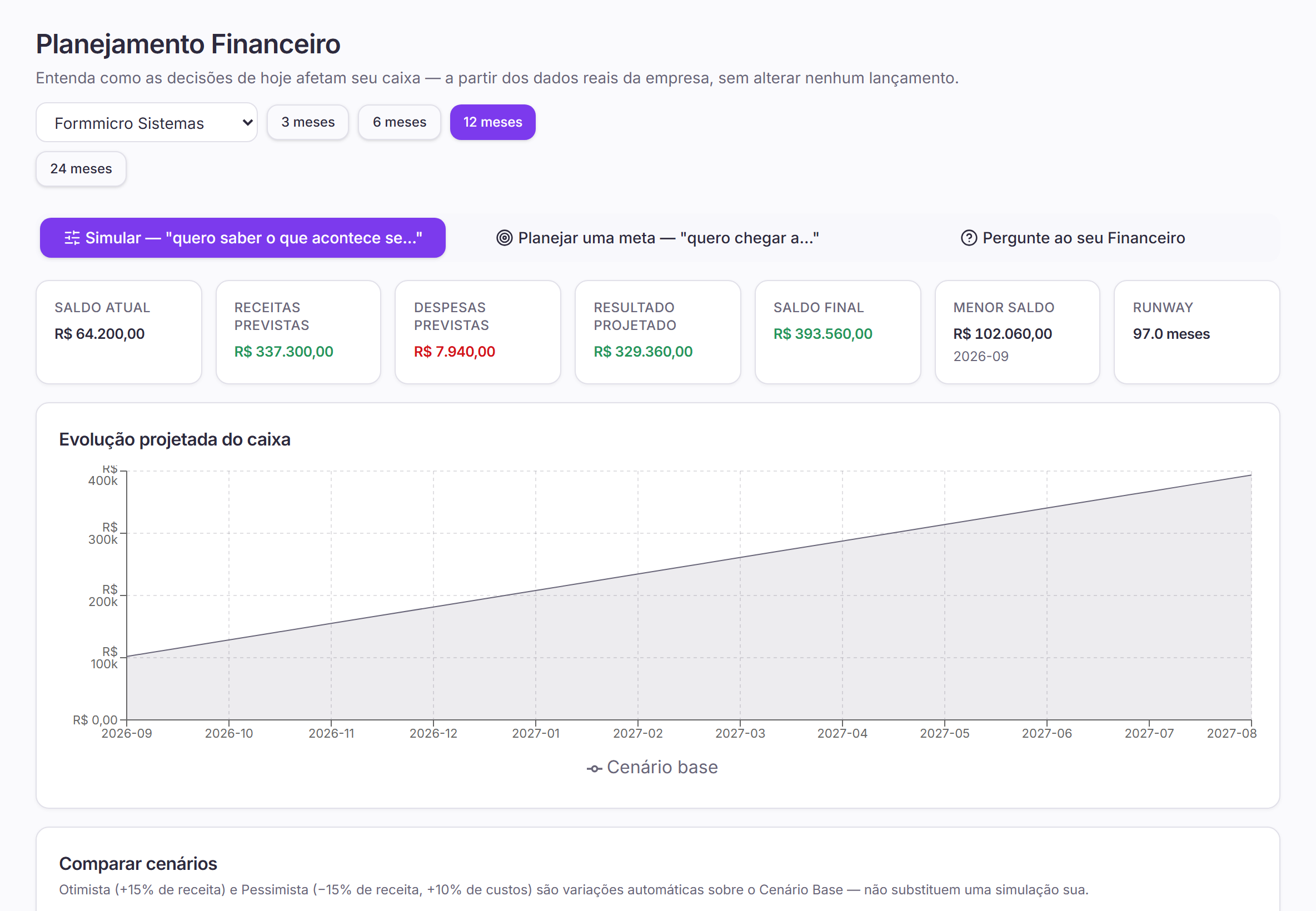Viewport: 1316px width, 911px height.
Task: Click the 2027-01 label on chart axis
Action: coord(536,733)
